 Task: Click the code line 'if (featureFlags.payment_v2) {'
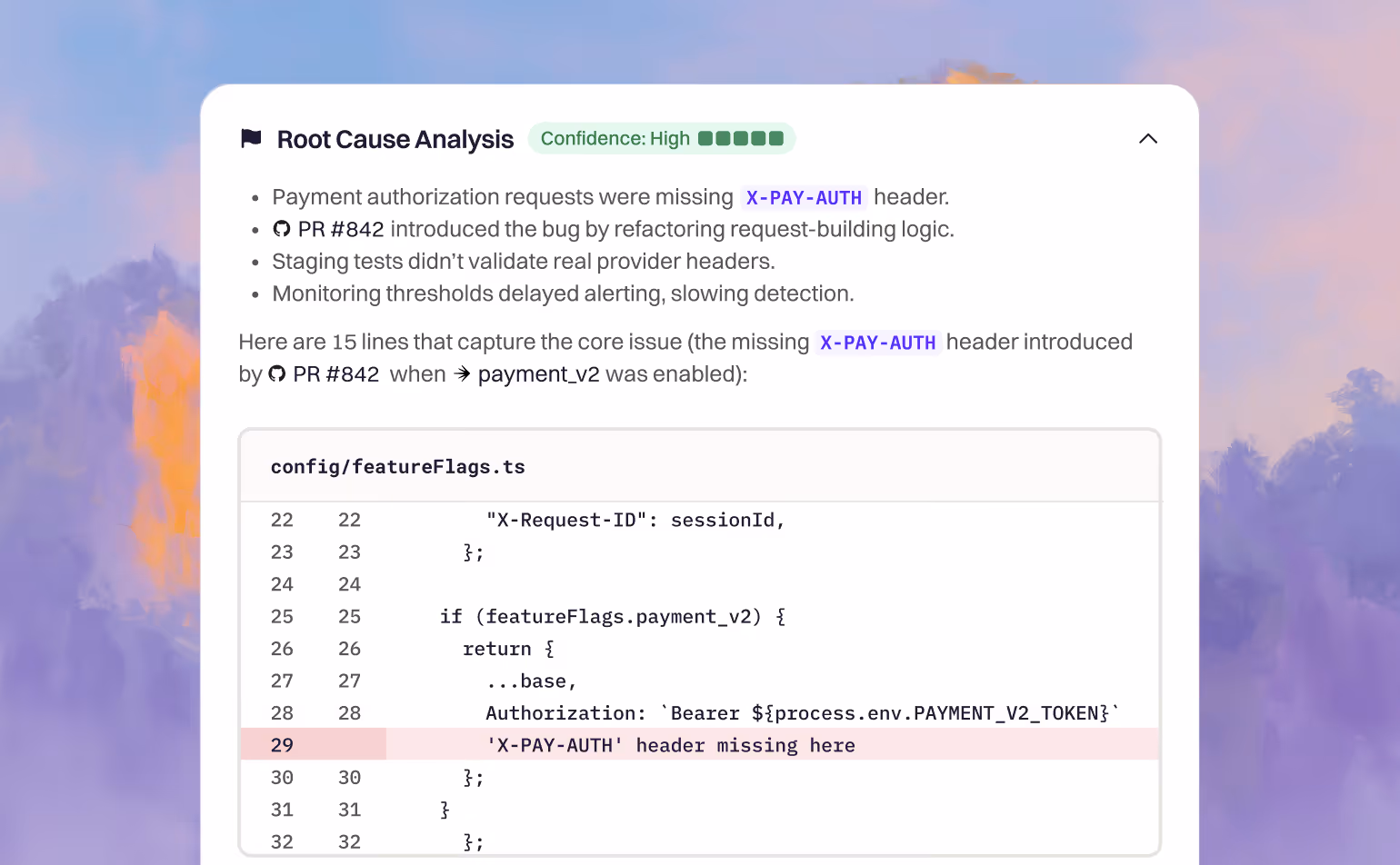pyautogui.click(x=613, y=617)
